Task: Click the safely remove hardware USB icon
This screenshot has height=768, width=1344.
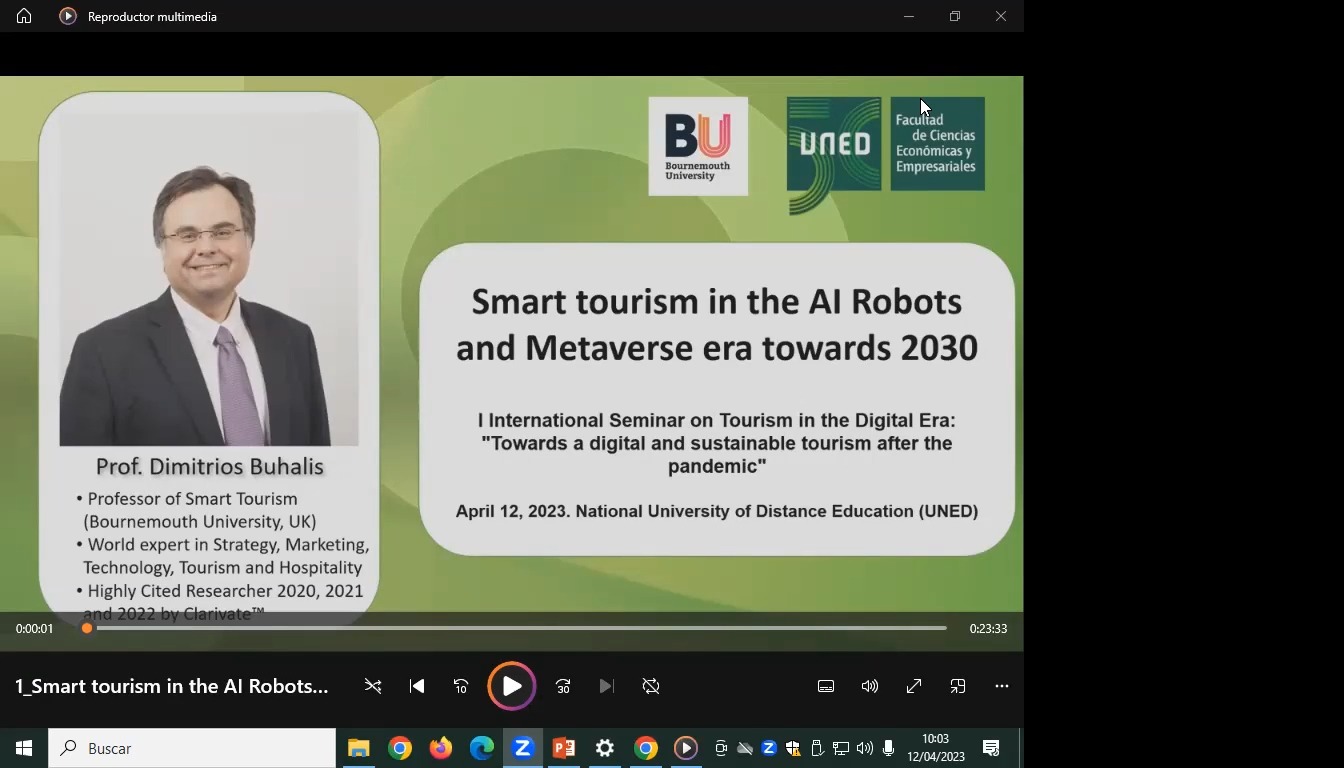Action: [817, 748]
